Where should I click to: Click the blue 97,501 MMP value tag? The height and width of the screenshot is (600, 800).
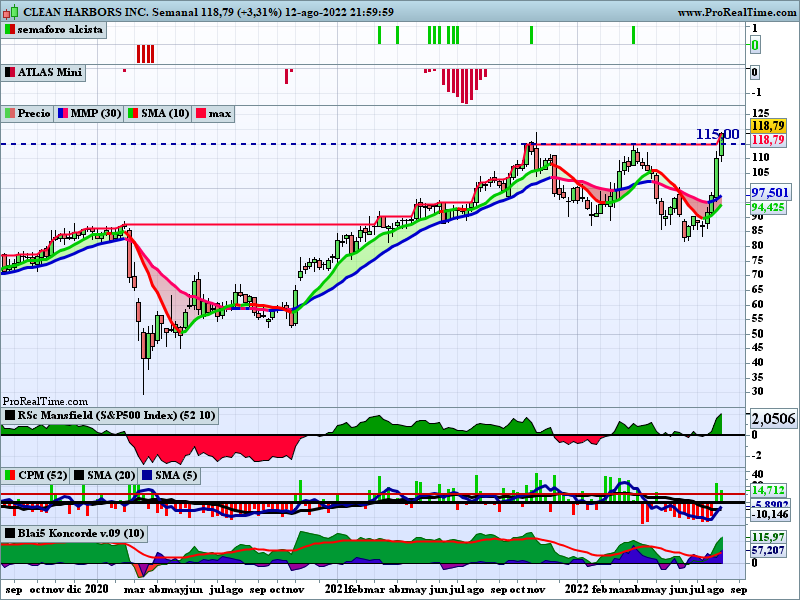point(770,192)
